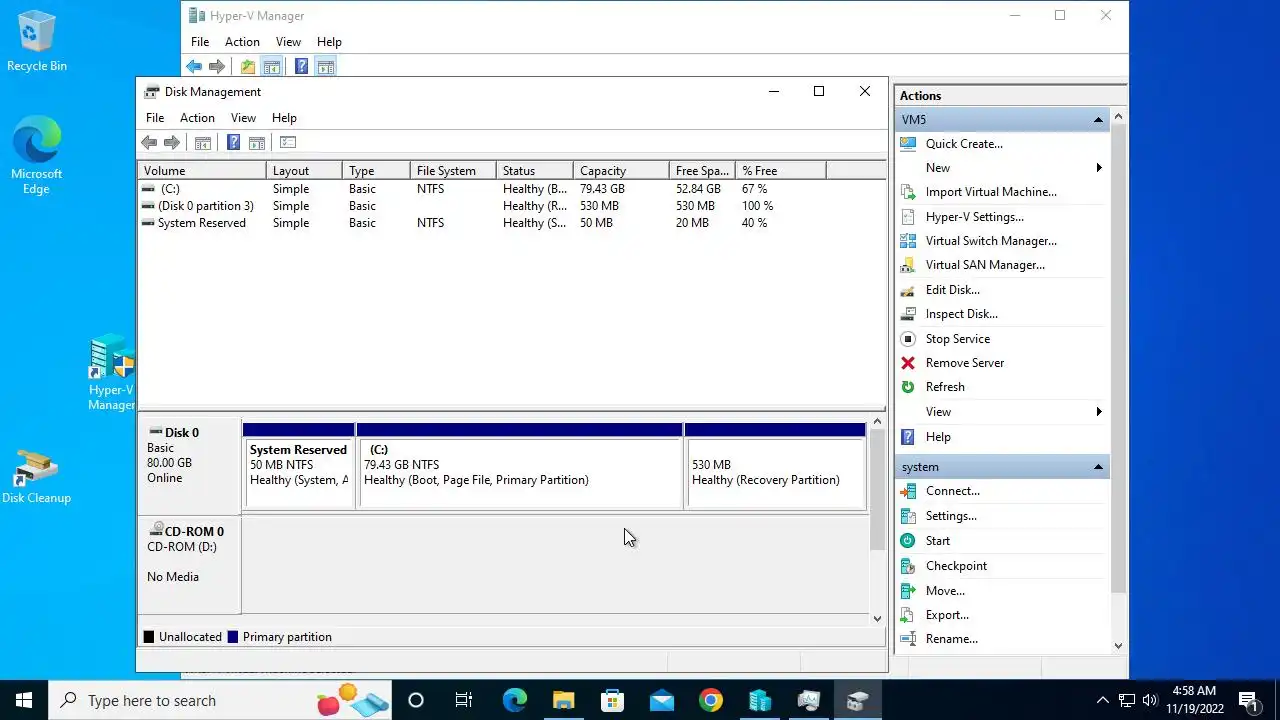This screenshot has height=720, width=1280.
Task: Open Action menu in Disk Management
Action: pos(197,118)
